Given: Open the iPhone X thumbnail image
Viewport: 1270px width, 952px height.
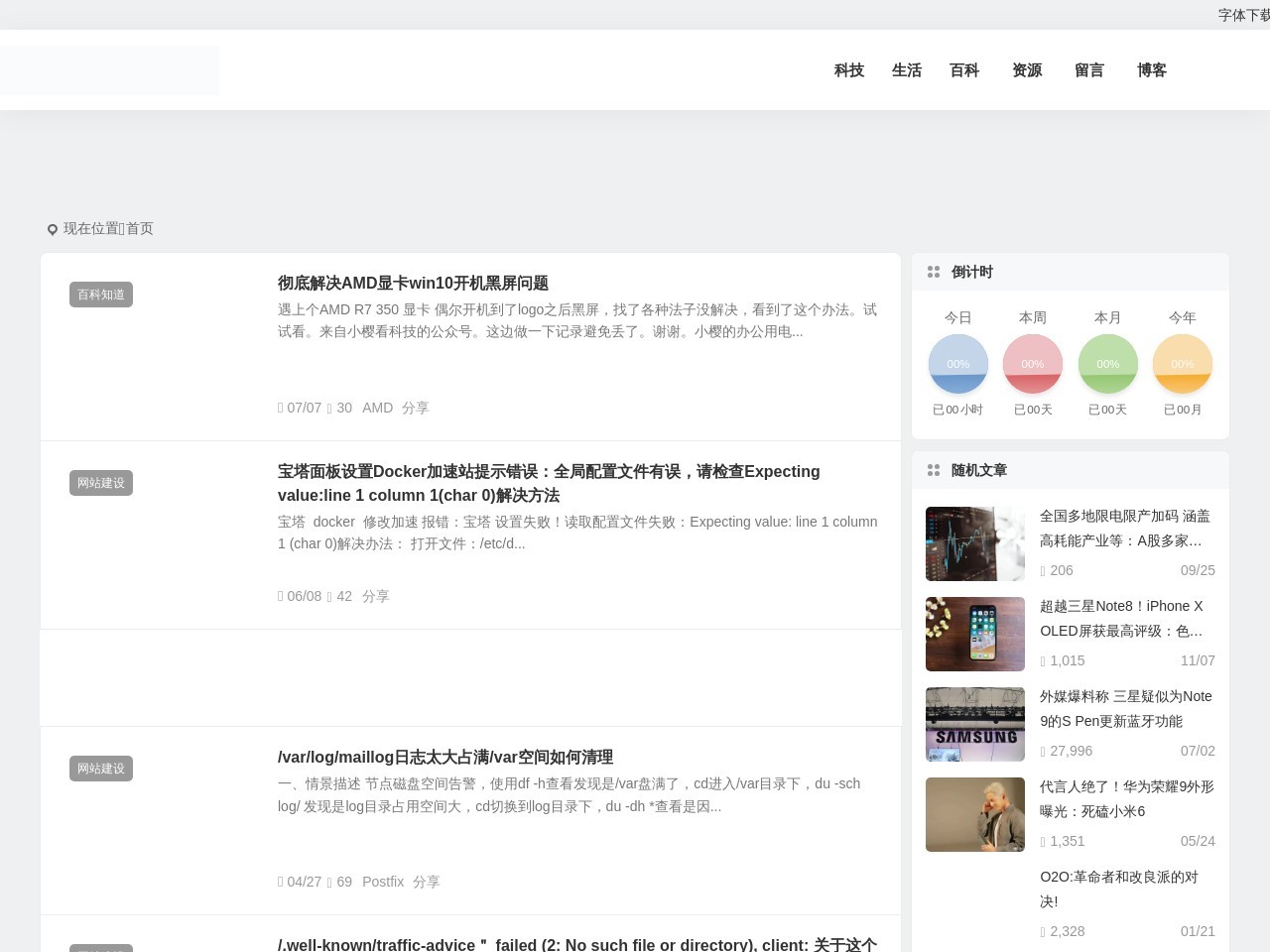Looking at the screenshot, I should pyautogui.click(x=975, y=634).
